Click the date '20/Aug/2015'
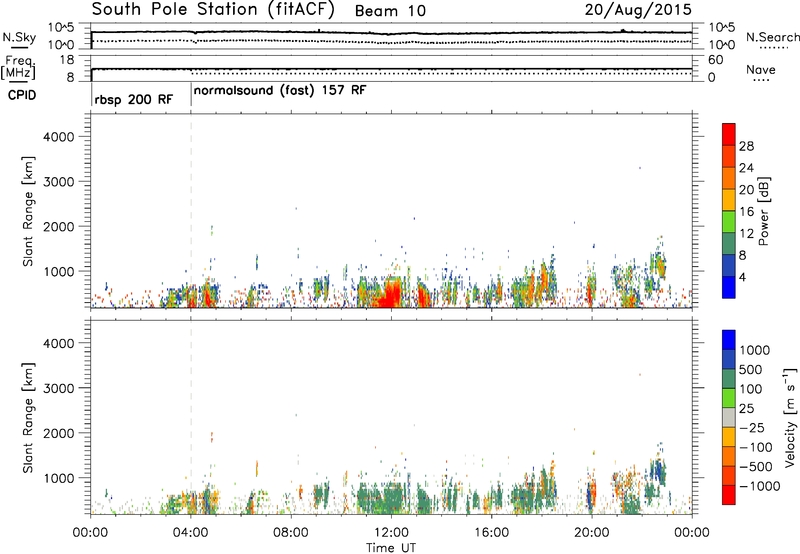This screenshot has height=554, width=800. (x=638, y=9)
